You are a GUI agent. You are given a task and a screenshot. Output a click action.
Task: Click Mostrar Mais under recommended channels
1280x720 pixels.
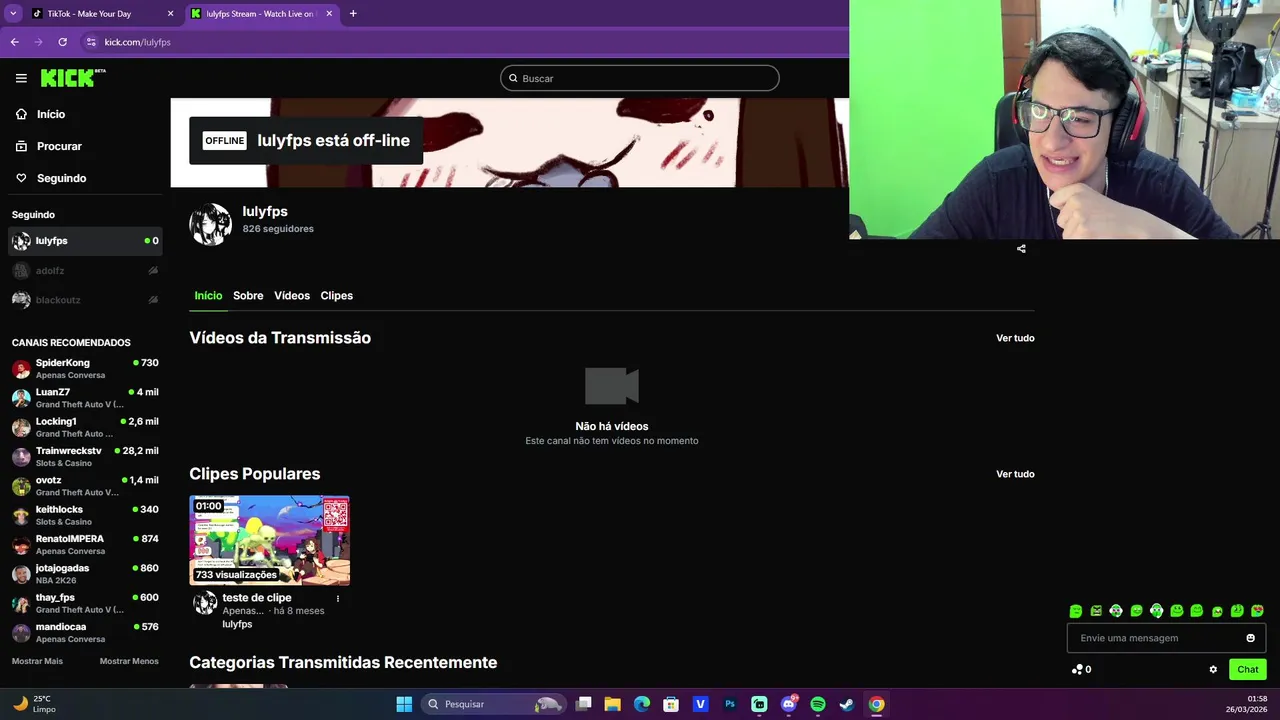point(37,661)
